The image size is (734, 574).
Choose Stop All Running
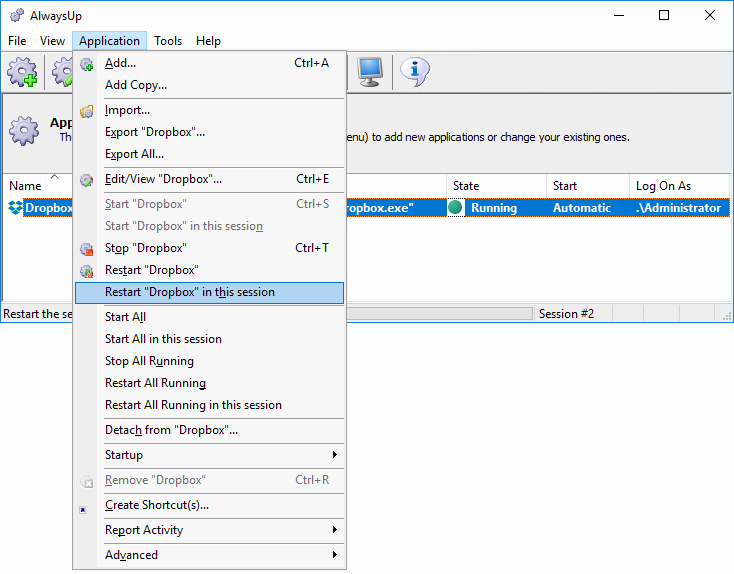pyautogui.click(x=210, y=361)
